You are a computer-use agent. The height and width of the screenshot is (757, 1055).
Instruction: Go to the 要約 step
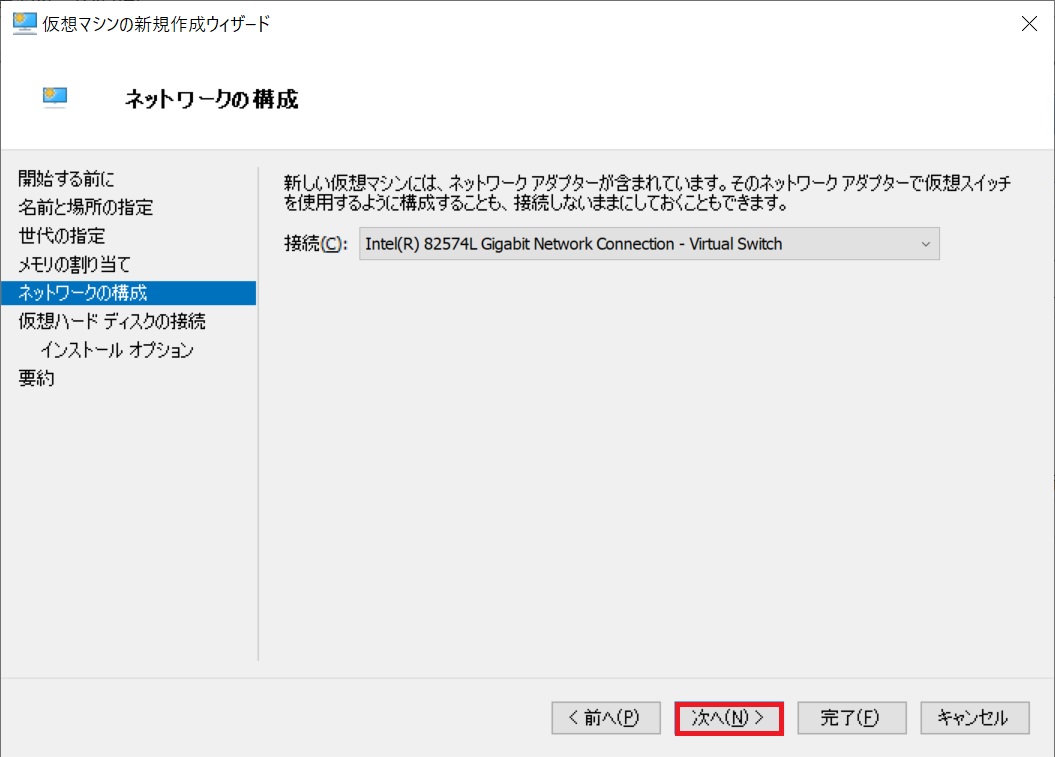tap(36, 378)
